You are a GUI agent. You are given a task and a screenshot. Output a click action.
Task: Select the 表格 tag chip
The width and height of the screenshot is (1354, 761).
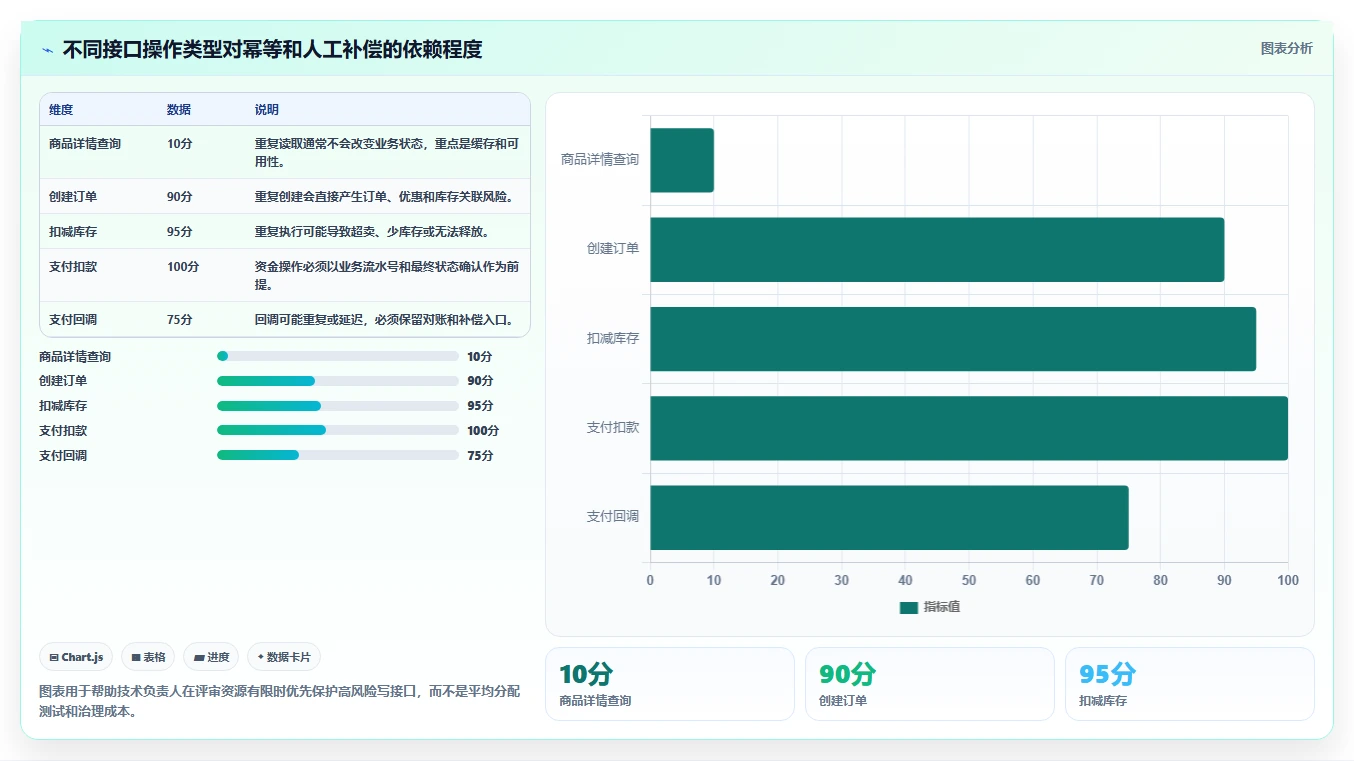point(148,657)
